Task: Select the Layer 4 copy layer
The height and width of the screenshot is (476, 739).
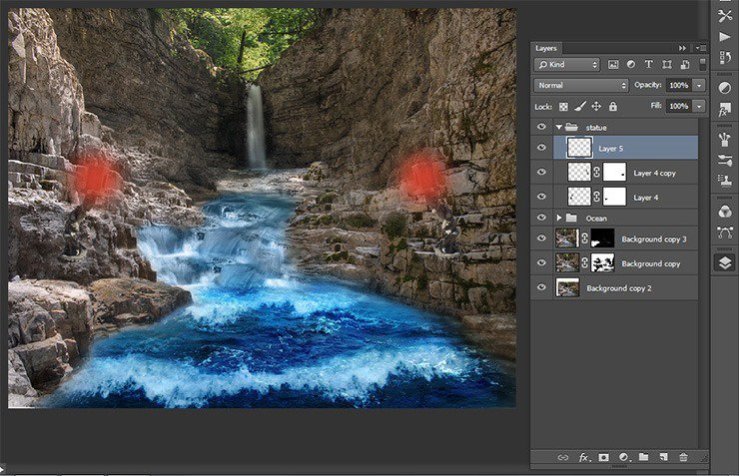Action: [x=655, y=173]
